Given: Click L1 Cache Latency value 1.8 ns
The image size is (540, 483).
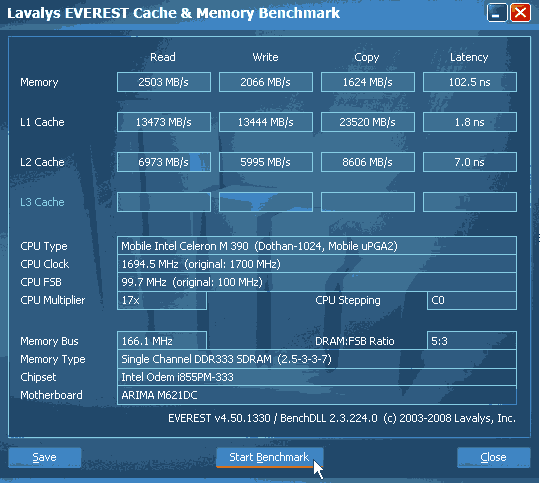Looking at the screenshot, I should [470, 122].
